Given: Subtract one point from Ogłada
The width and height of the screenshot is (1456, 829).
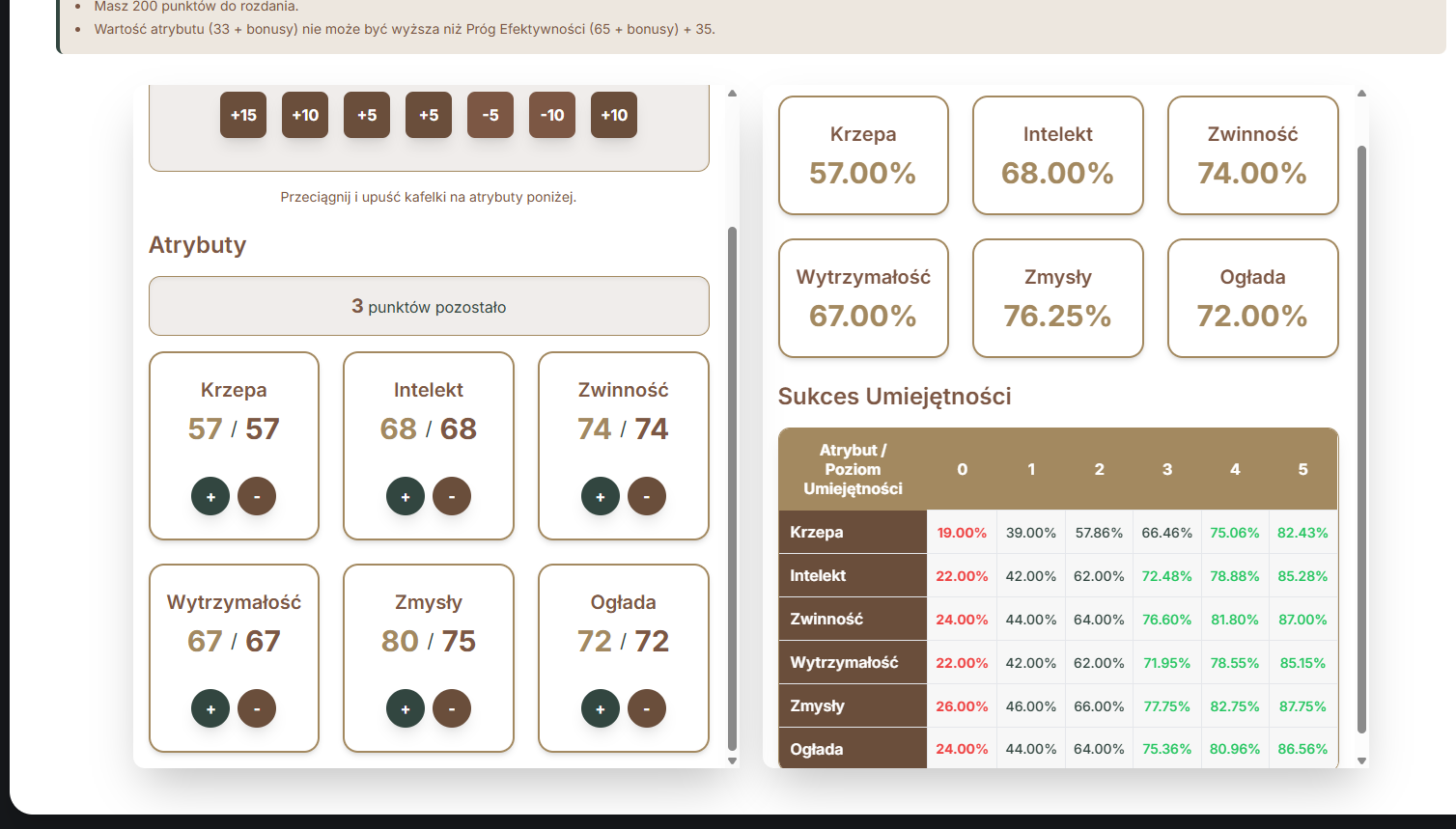Looking at the screenshot, I should [x=647, y=708].
